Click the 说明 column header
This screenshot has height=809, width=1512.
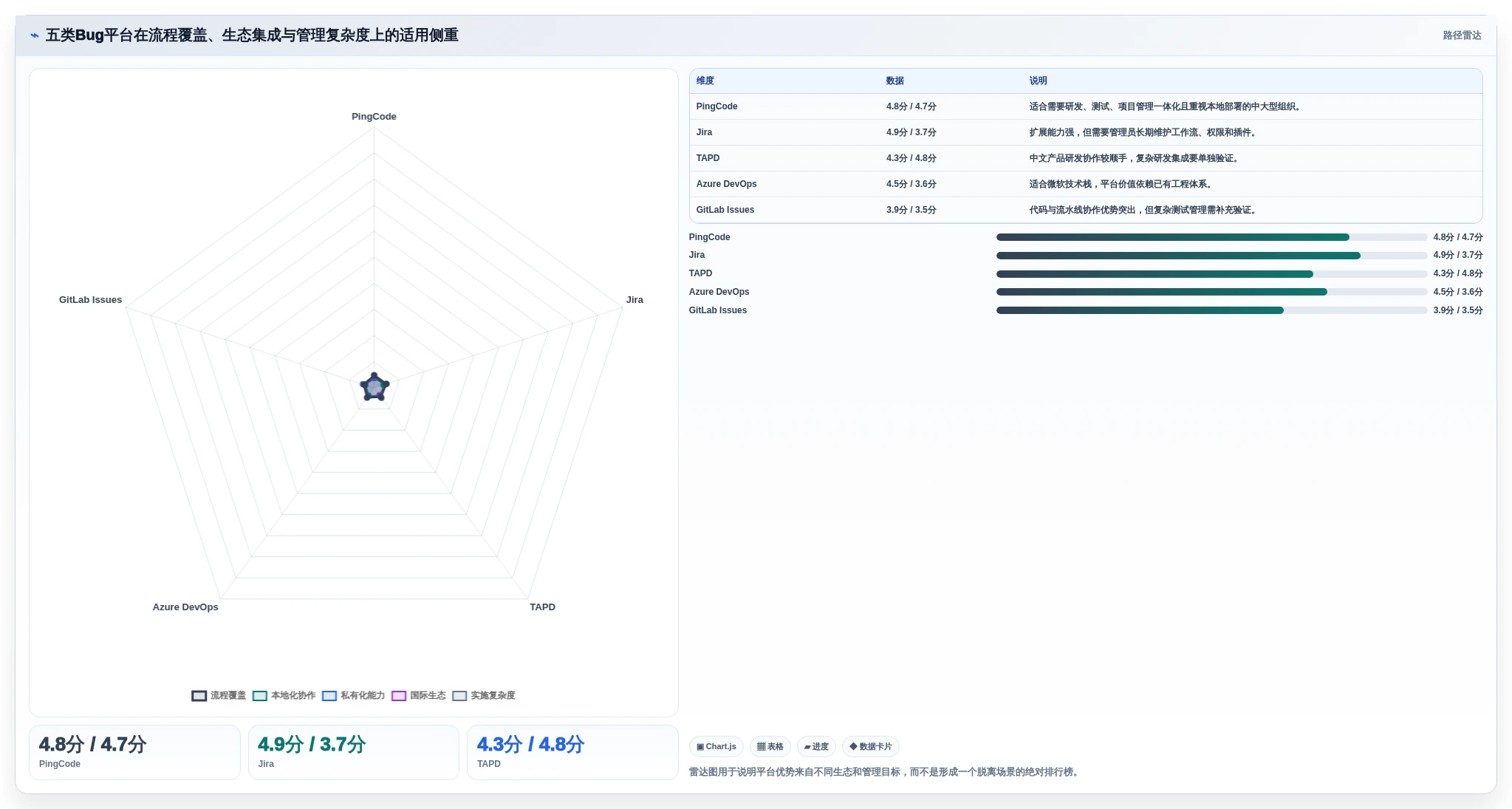pyautogui.click(x=1038, y=81)
